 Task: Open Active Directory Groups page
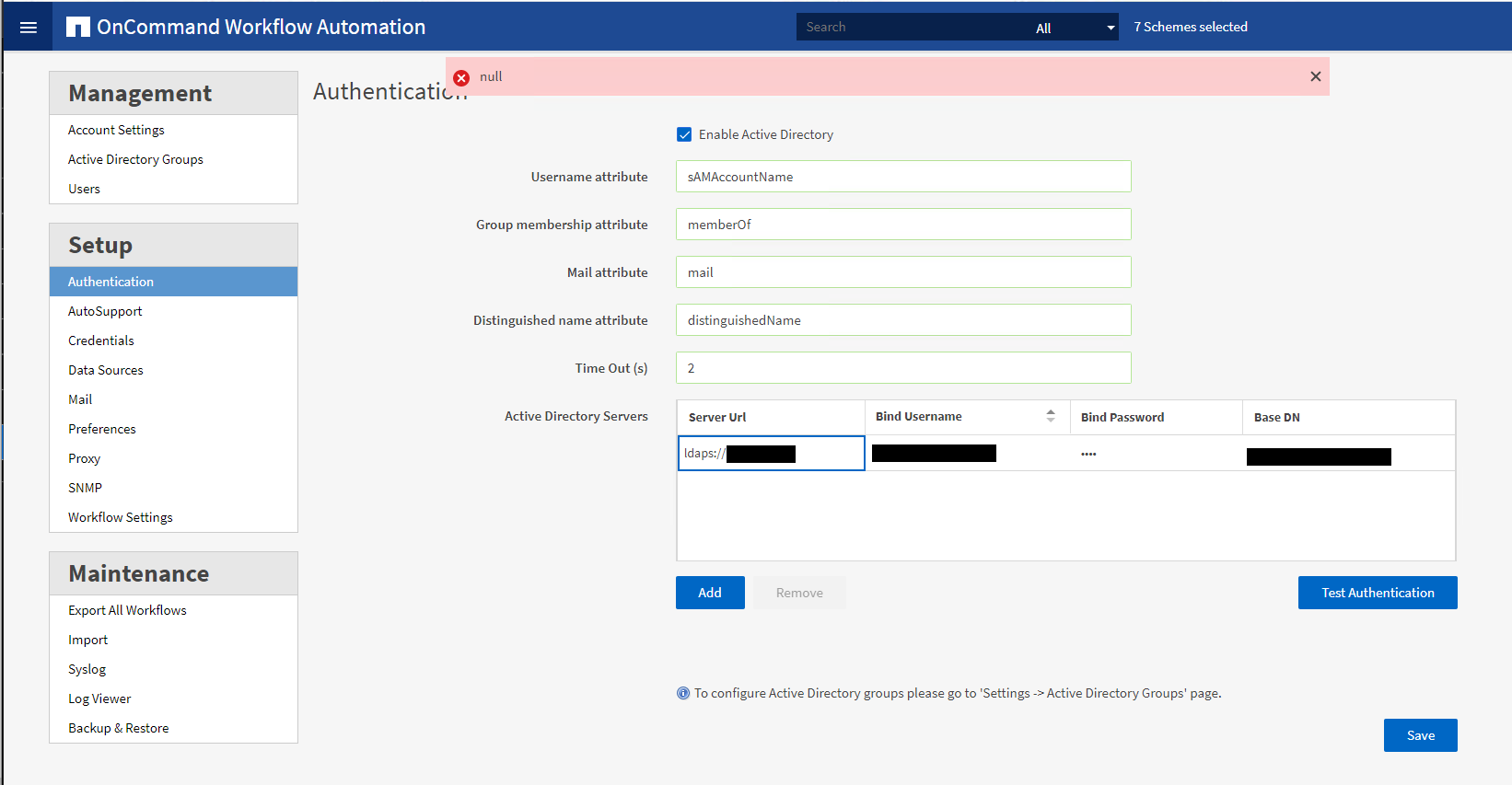135,159
